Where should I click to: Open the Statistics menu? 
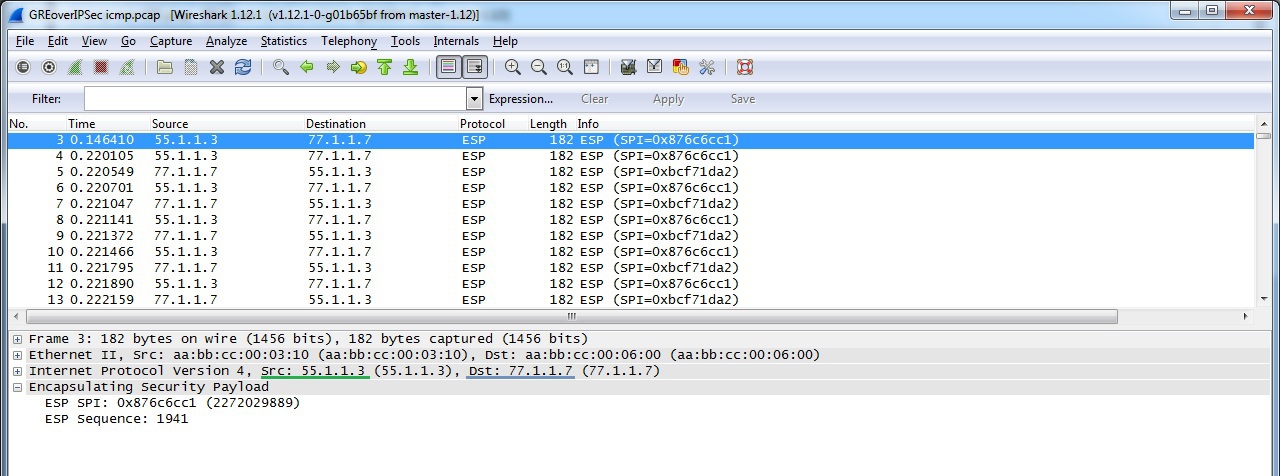284,41
